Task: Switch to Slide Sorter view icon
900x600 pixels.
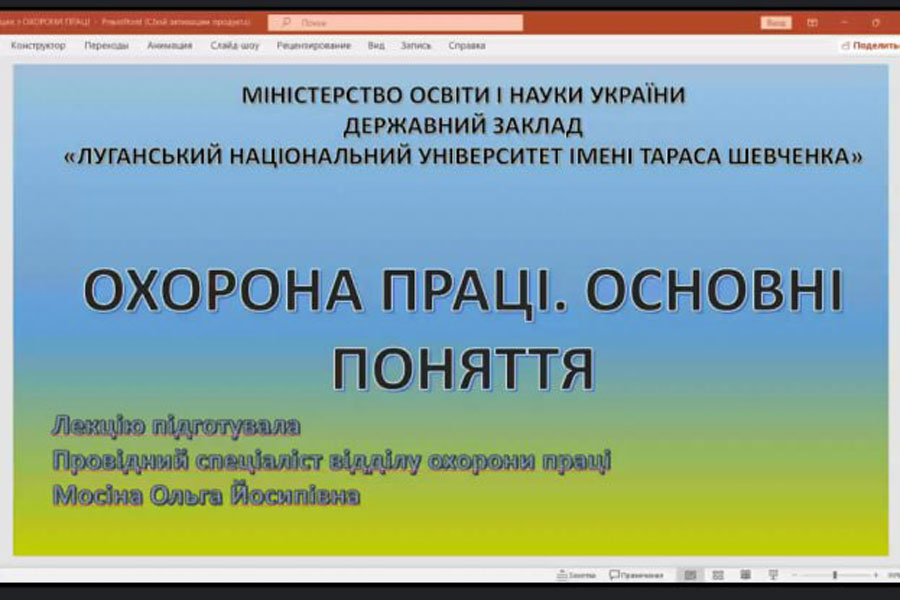Action: pos(717,575)
